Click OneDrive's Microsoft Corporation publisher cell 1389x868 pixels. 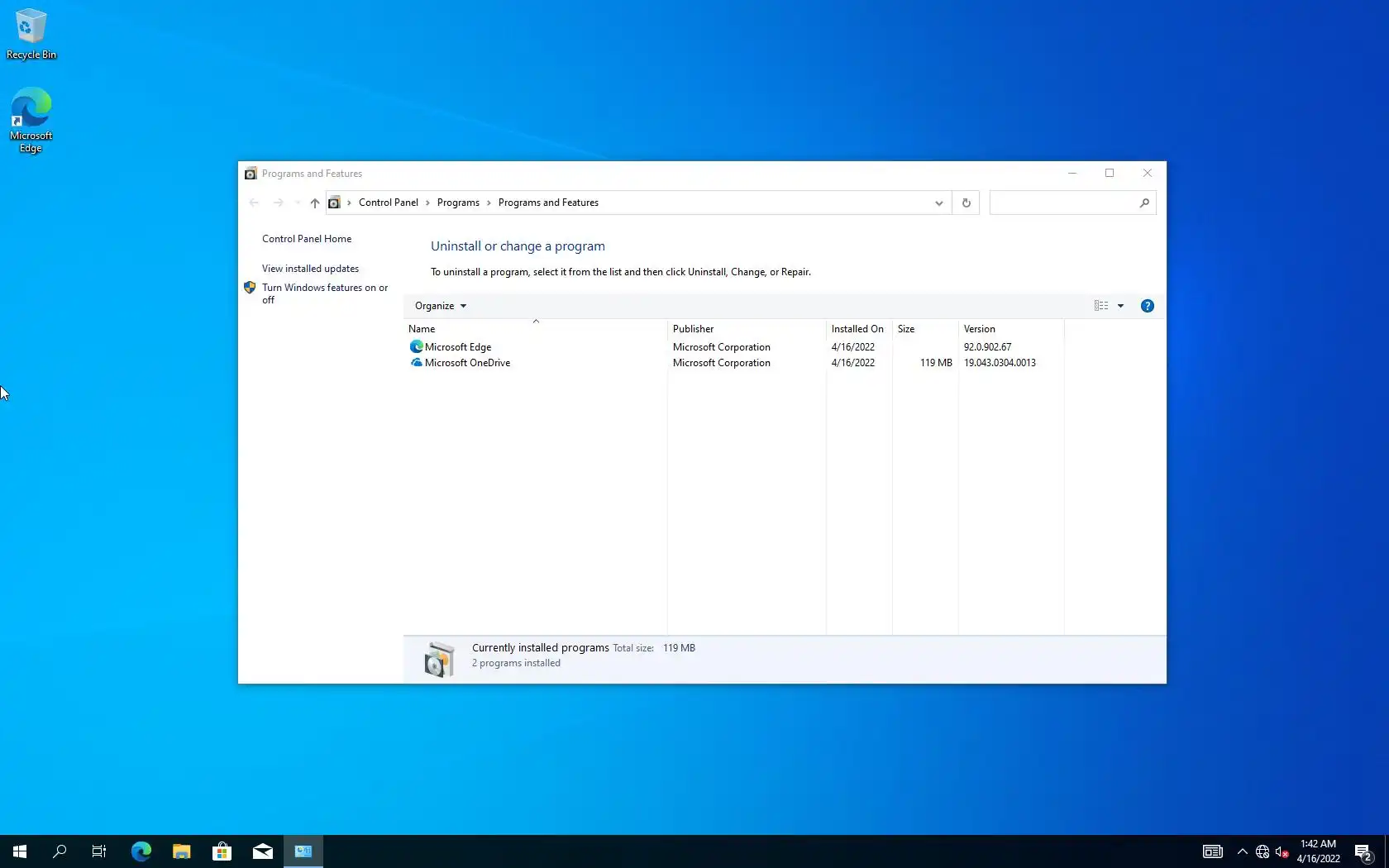pos(721,363)
